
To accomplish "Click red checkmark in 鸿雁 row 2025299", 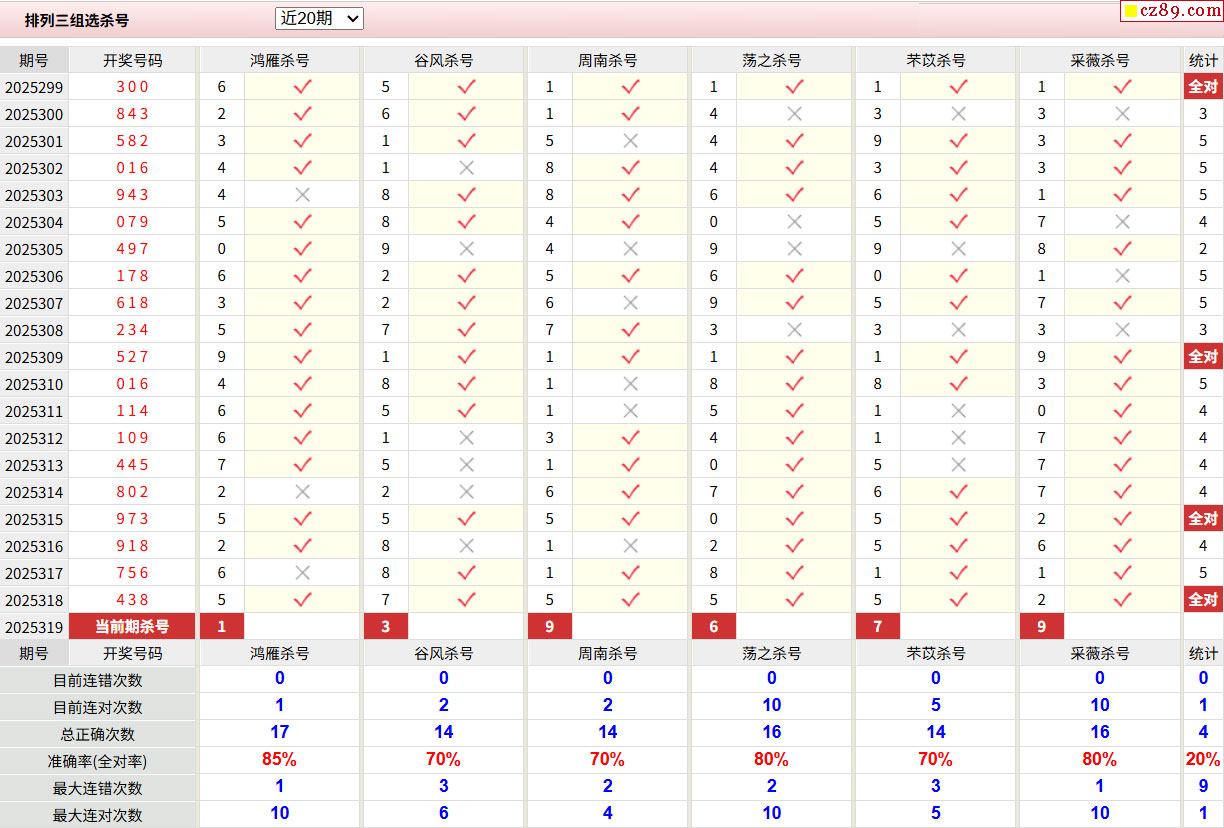I will tap(302, 87).
